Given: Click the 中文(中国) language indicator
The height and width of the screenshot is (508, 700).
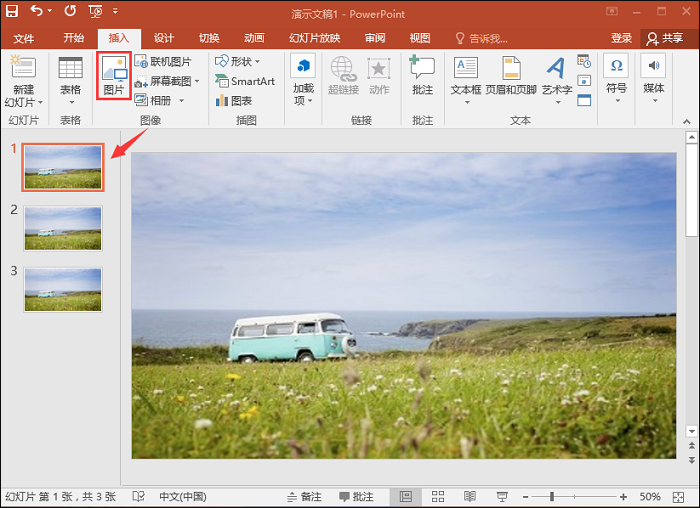Looking at the screenshot, I should (183, 496).
